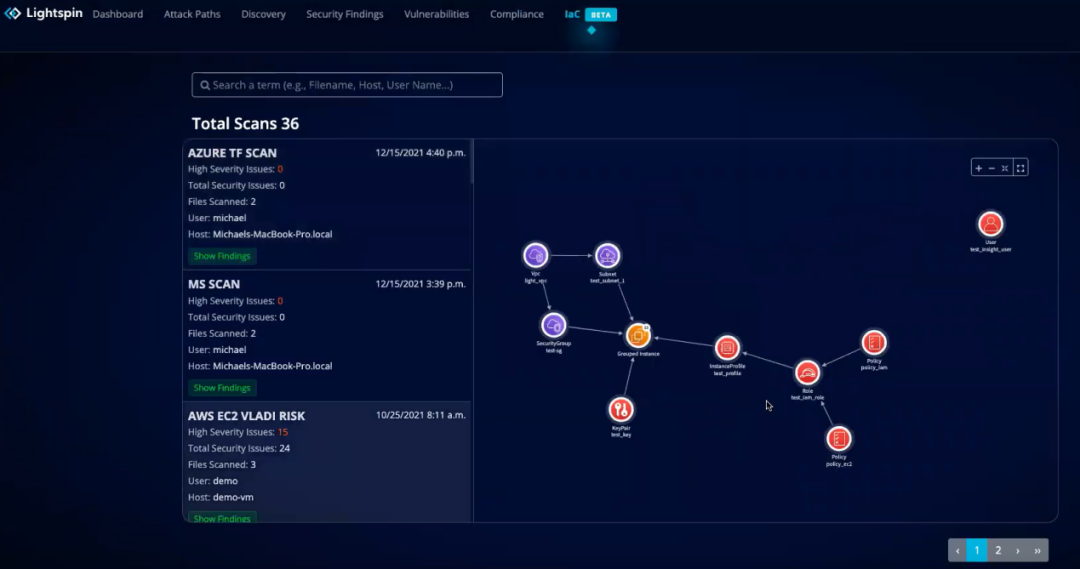Zoom out of the graph
Screen dimensions: 1080x569
(x=992, y=168)
